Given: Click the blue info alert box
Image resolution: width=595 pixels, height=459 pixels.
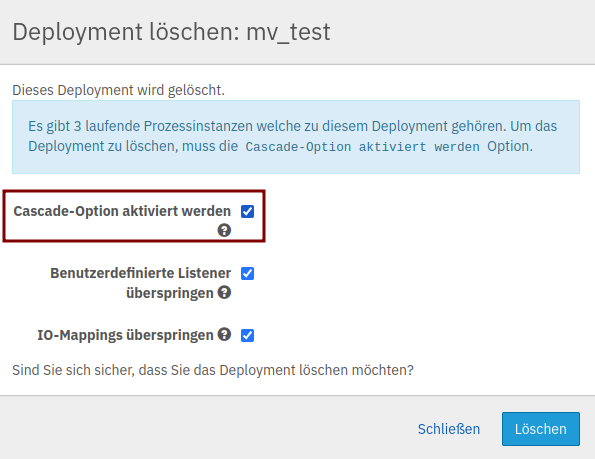Looking at the screenshot, I should click(296, 137).
